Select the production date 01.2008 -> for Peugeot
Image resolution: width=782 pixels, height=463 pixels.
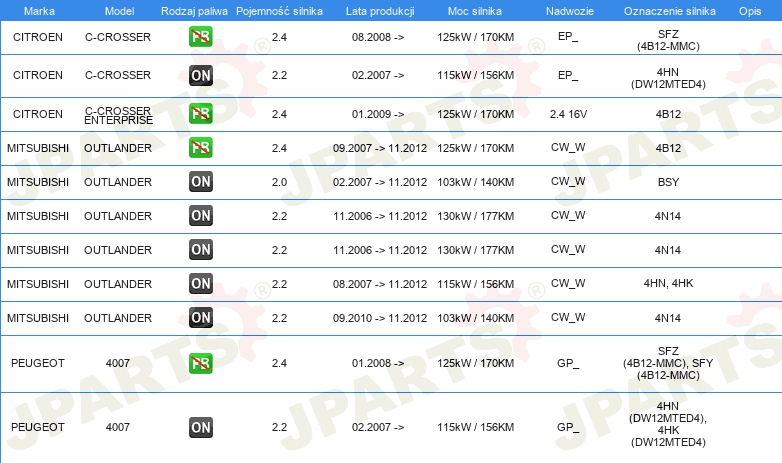[378, 363]
